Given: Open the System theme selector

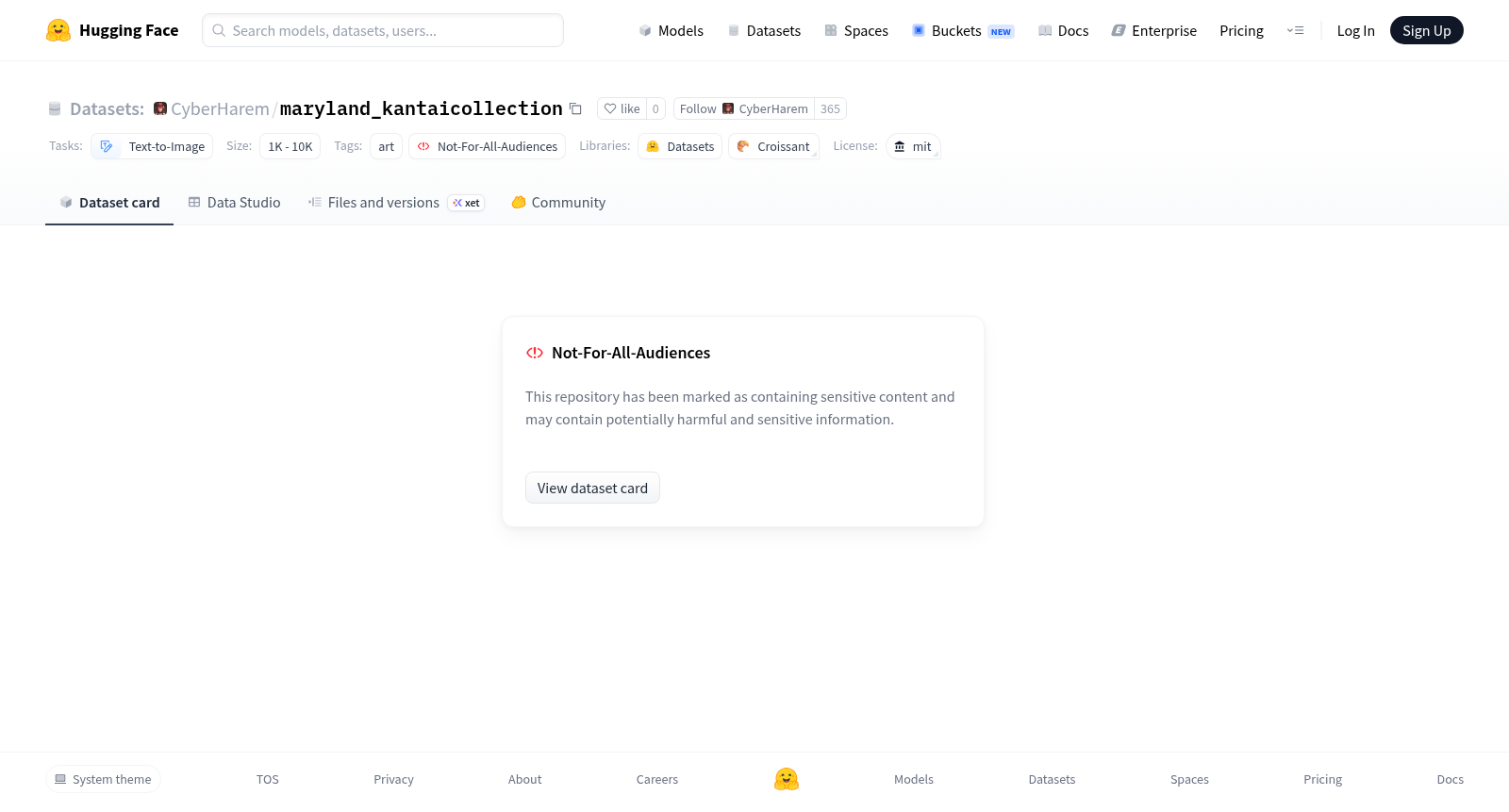Looking at the screenshot, I should [103, 779].
